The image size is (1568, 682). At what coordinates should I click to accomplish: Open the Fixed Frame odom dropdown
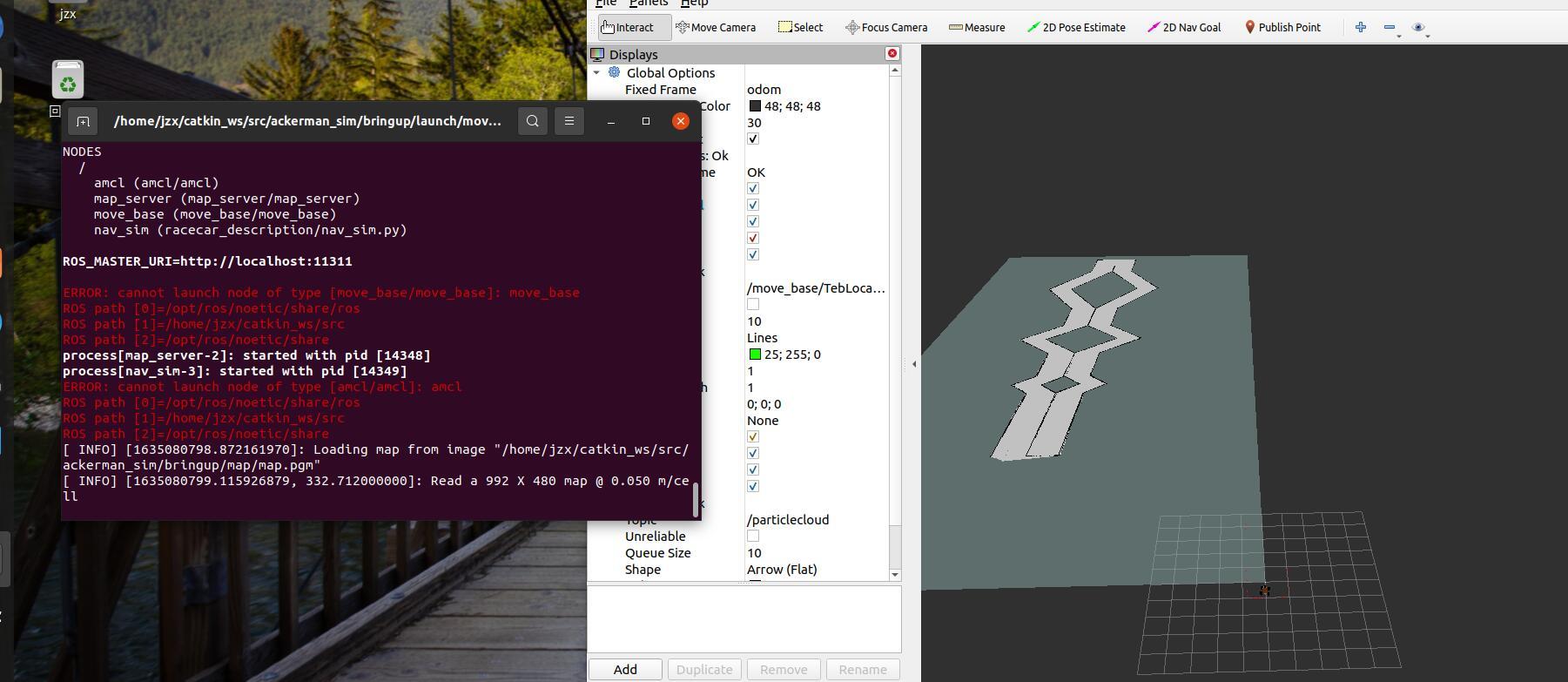coord(817,90)
